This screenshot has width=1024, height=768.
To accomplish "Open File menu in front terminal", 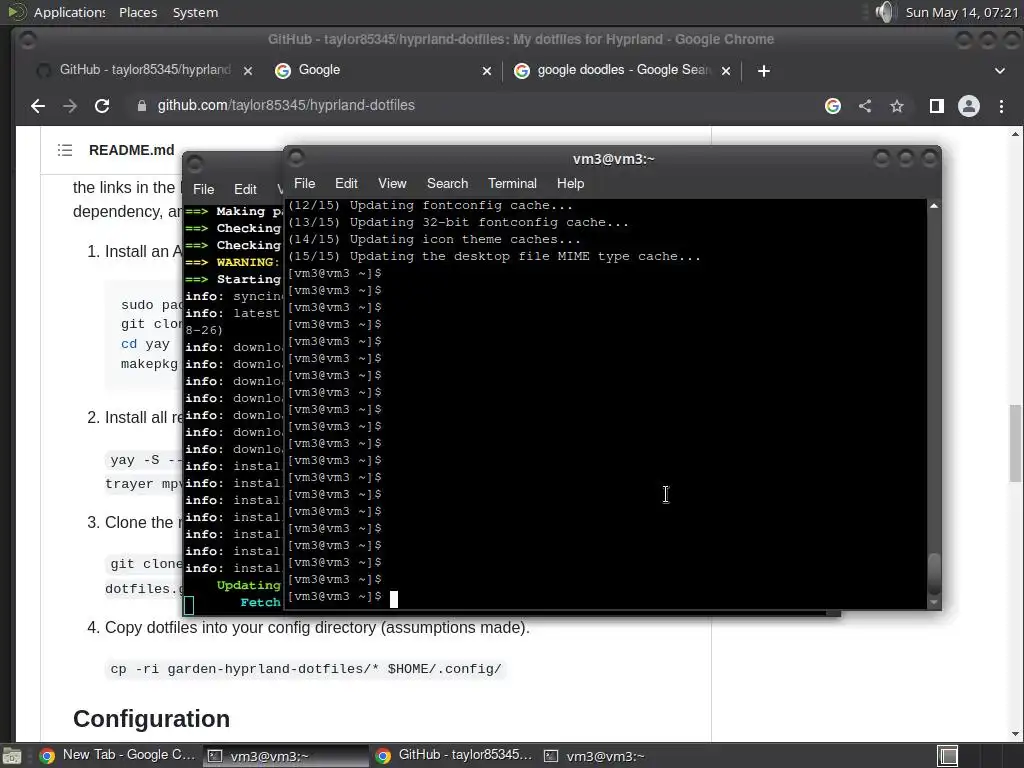I will click(304, 184).
